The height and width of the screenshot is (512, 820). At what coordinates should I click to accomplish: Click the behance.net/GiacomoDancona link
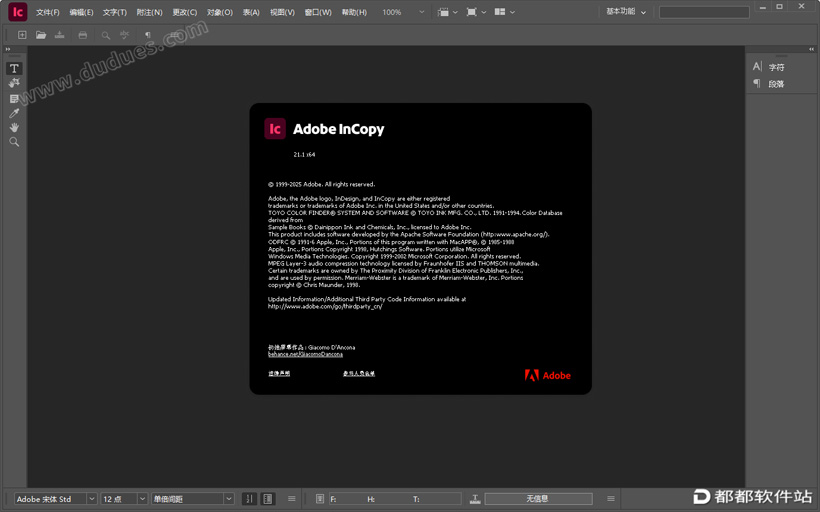point(305,355)
